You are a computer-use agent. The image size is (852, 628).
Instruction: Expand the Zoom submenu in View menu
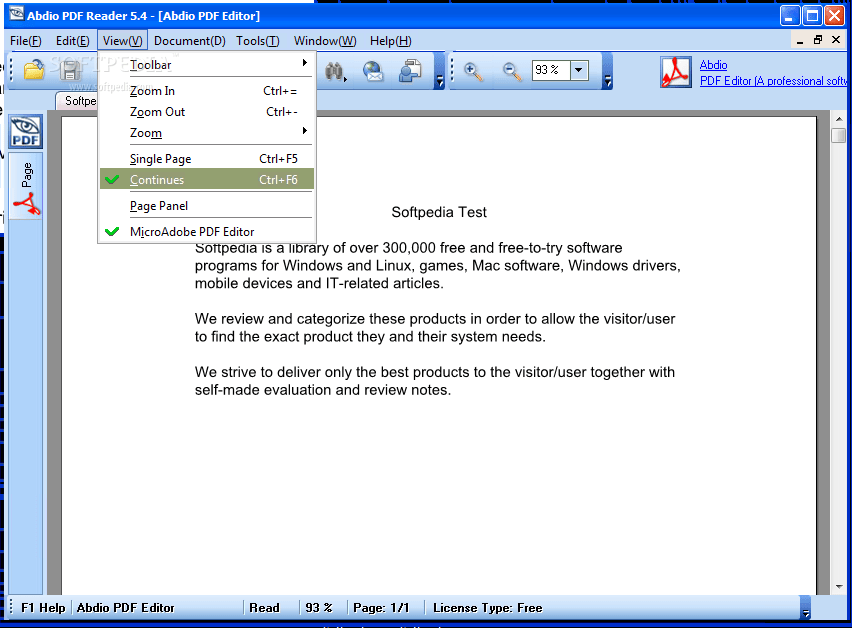pos(146,133)
